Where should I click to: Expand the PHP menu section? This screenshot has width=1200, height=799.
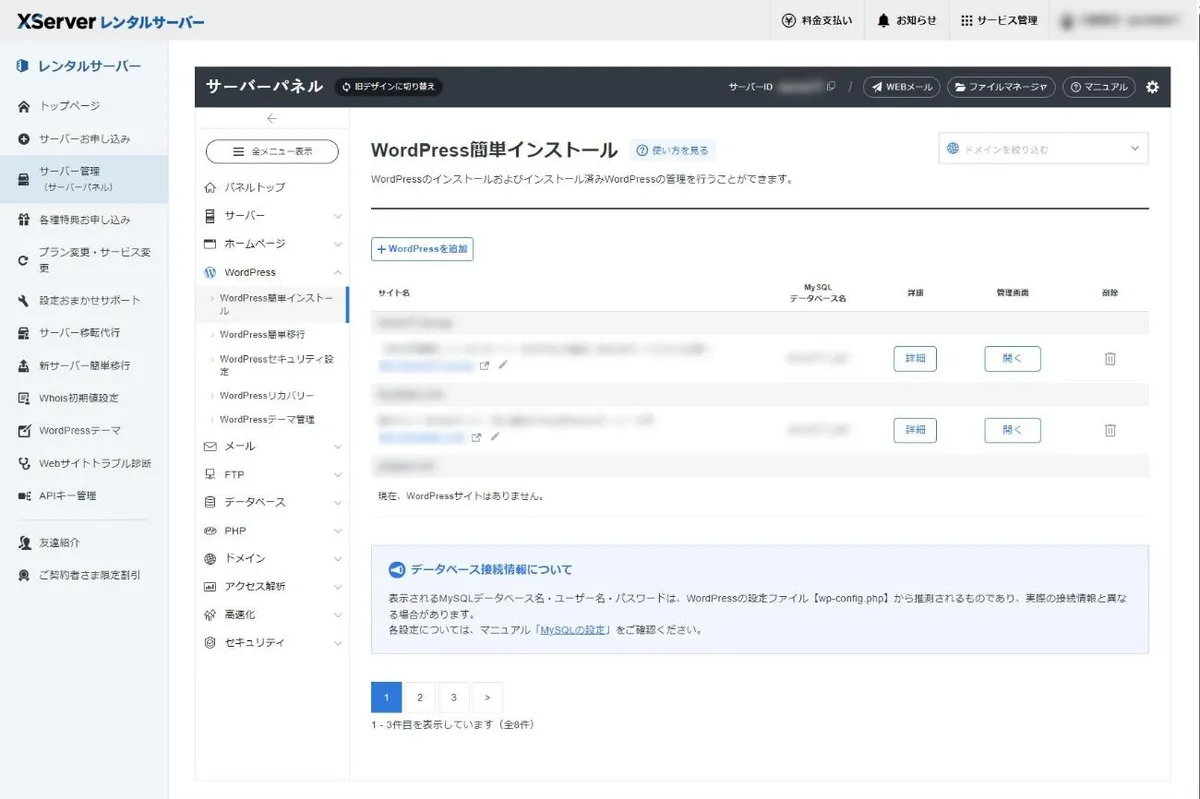[x=272, y=530]
